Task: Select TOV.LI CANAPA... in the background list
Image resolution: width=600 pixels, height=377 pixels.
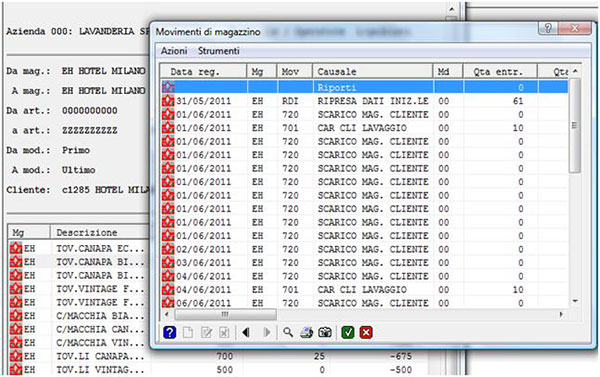Action: (101, 356)
